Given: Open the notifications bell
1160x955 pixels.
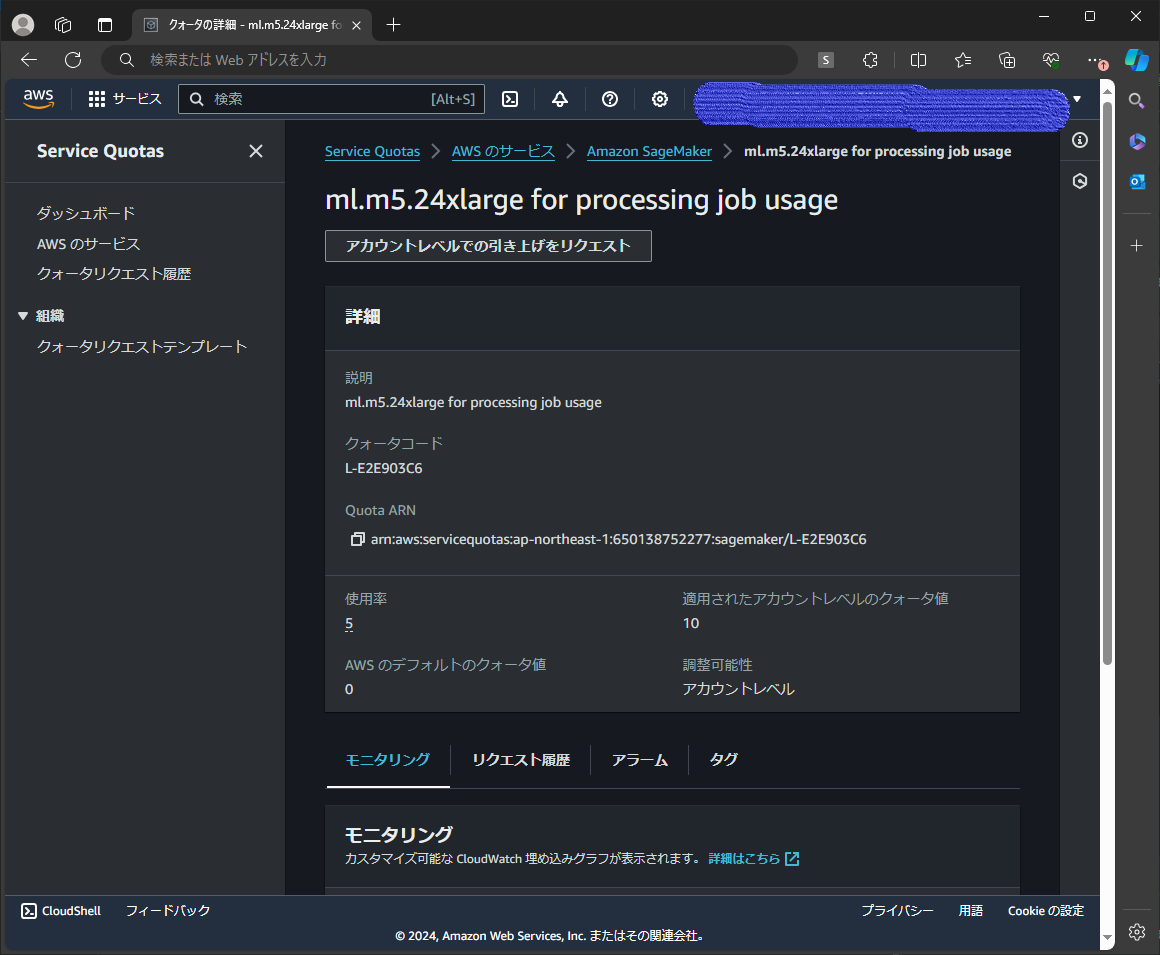Looking at the screenshot, I should pos(560,99).
